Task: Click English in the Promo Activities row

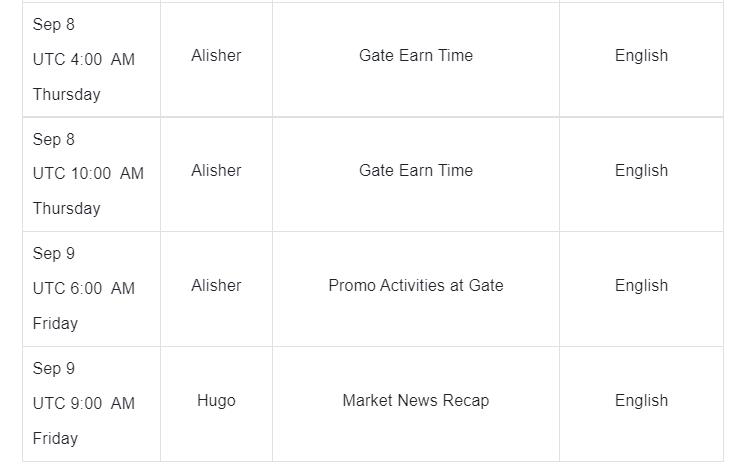Action: click(641, 286)
